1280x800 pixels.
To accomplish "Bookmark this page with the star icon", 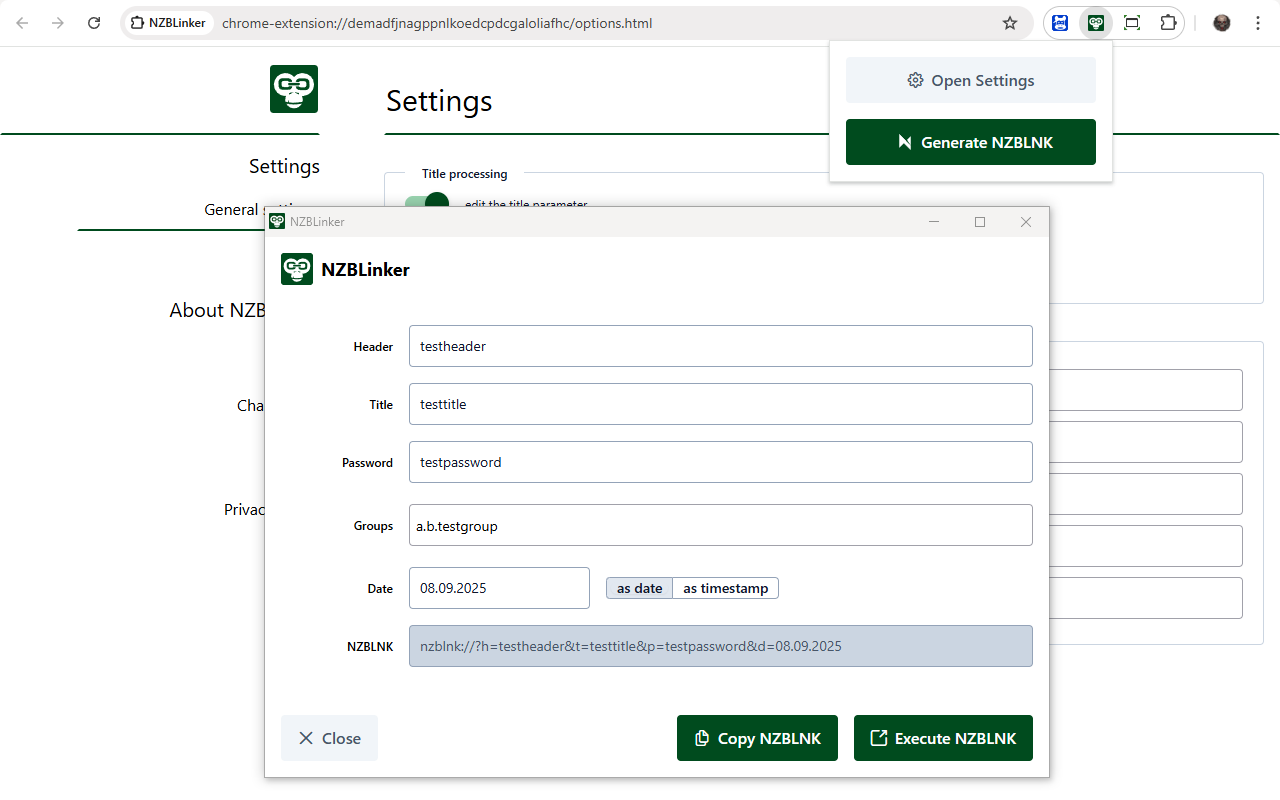I will 1010,23.
